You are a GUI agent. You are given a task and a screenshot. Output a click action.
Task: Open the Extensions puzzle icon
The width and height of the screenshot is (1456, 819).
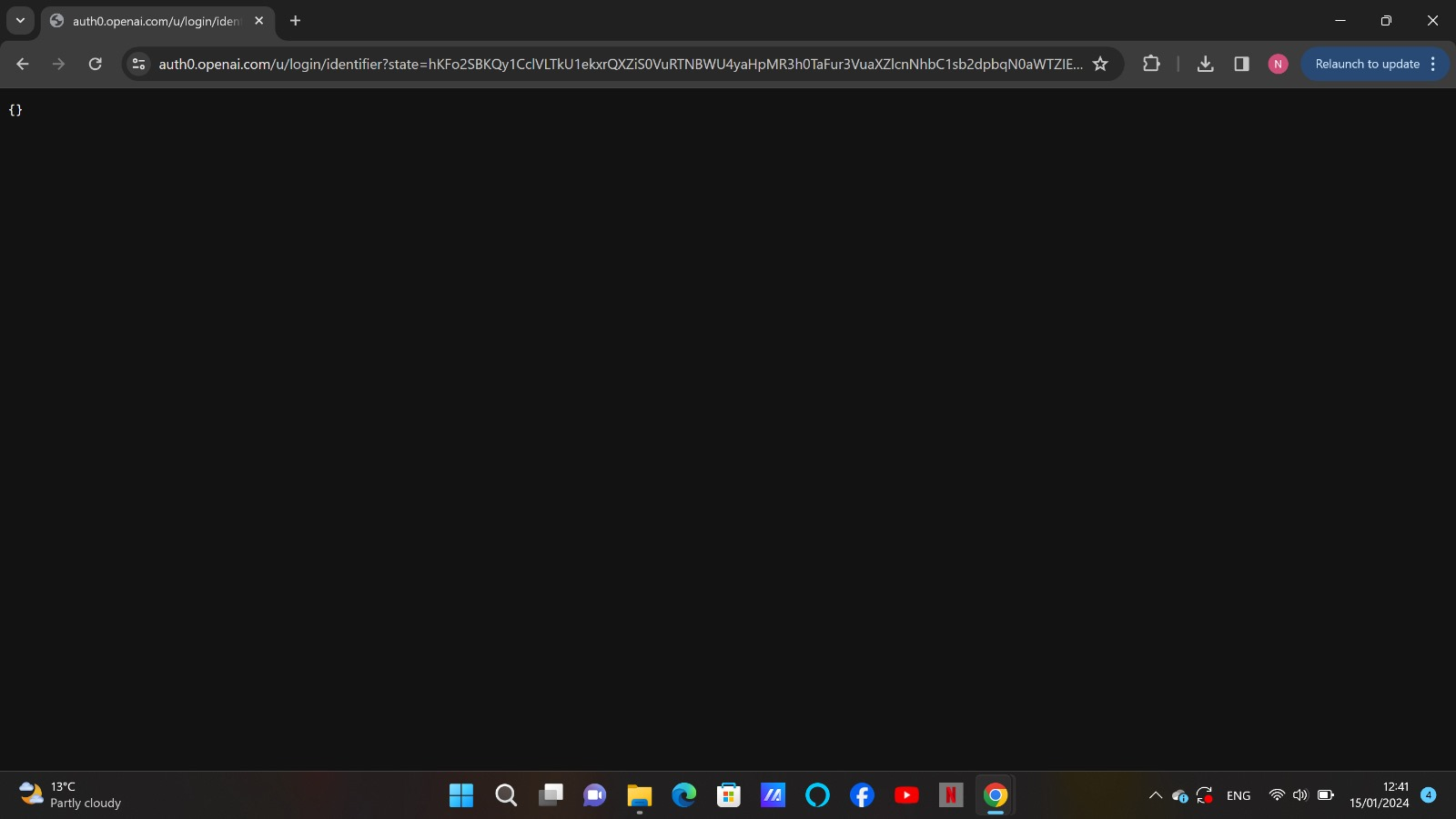[1151, 64]
